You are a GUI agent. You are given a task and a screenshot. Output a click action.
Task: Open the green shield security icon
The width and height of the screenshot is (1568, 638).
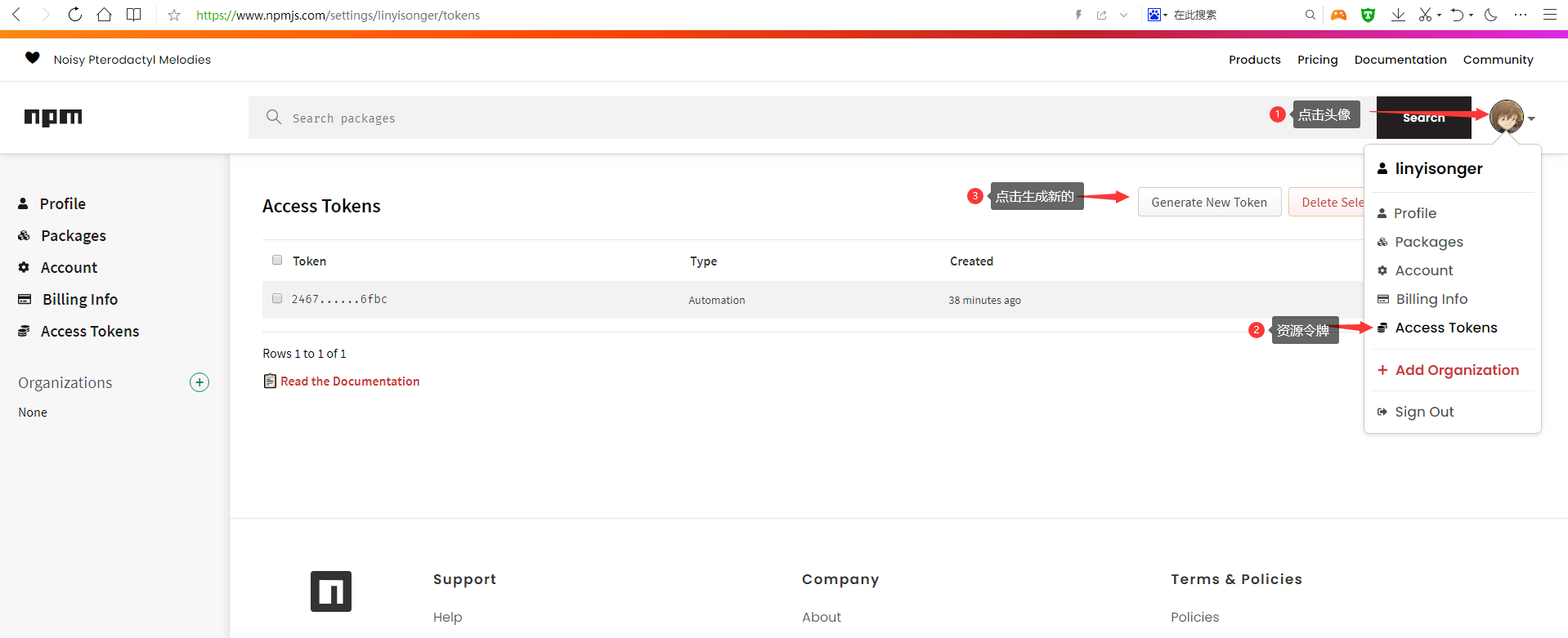pos(1368,15)
